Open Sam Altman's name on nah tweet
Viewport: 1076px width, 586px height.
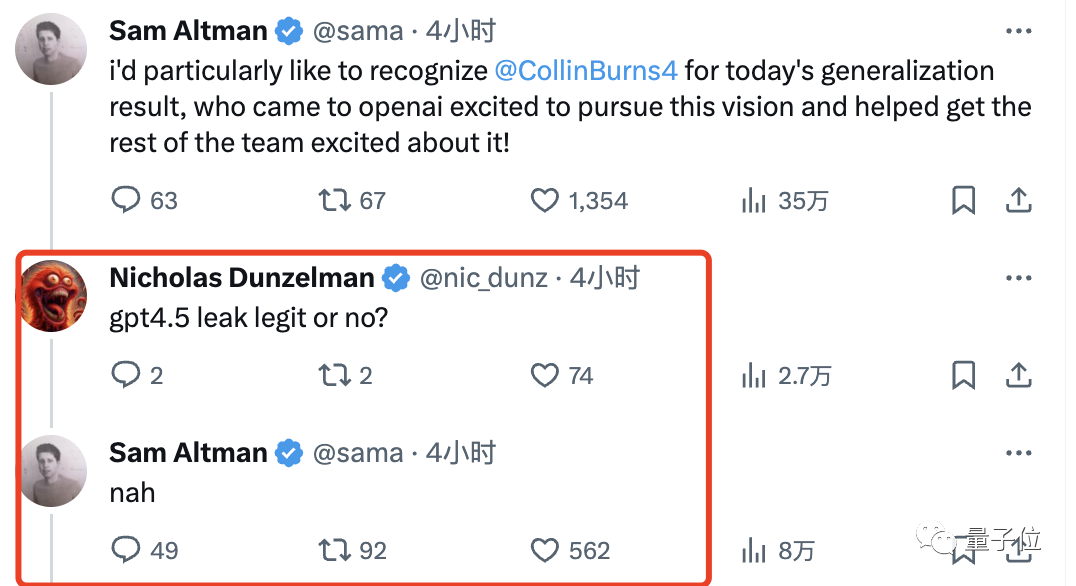pyautogui.click(x=188, y=453)
